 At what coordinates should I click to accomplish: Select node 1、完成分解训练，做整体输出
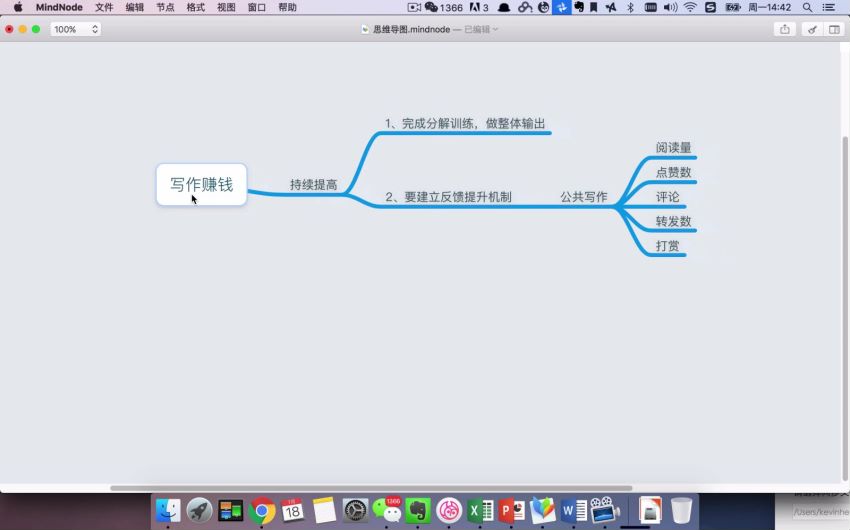(x=465, y=124)
